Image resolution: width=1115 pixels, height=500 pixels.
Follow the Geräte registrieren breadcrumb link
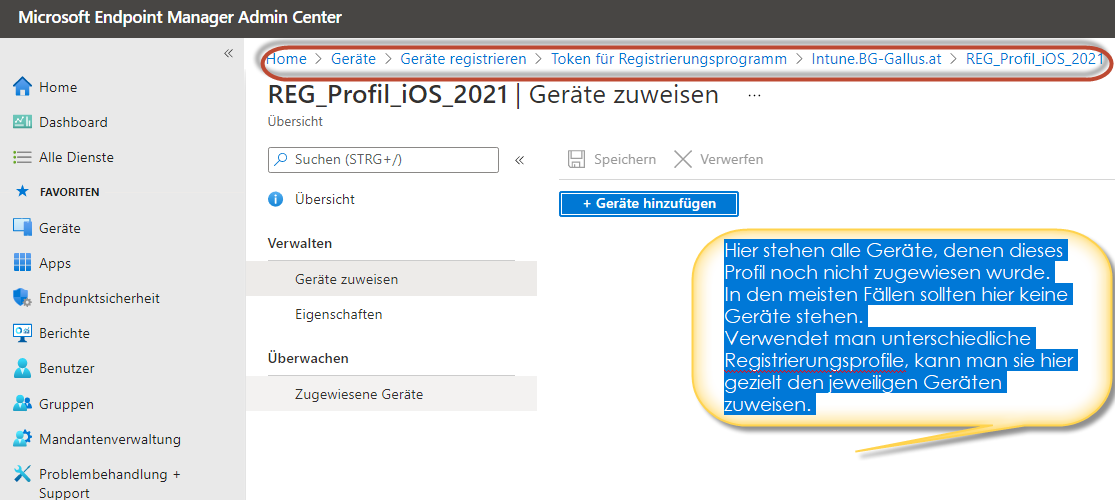(464, 59)
